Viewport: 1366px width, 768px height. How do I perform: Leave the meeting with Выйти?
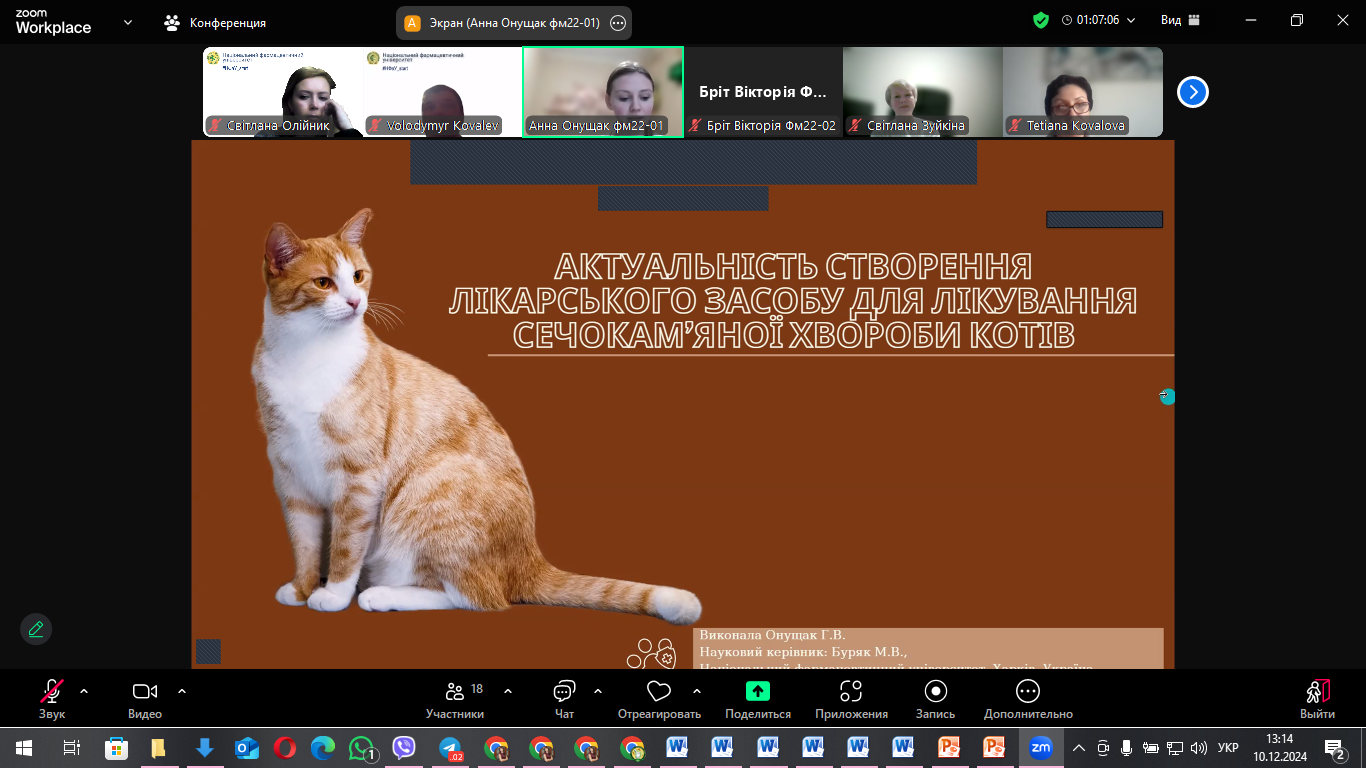tap(1317, 698)
